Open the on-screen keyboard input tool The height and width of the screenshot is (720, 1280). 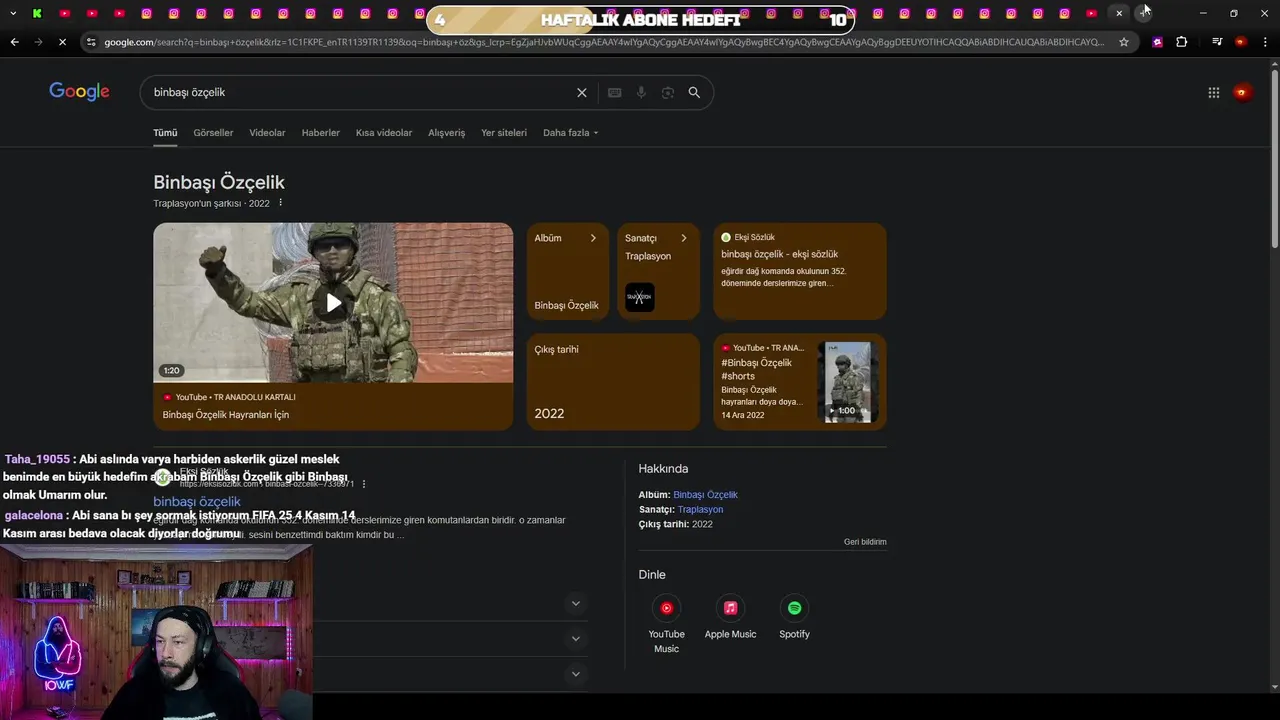pyautogui.click(x=615, y=92)
